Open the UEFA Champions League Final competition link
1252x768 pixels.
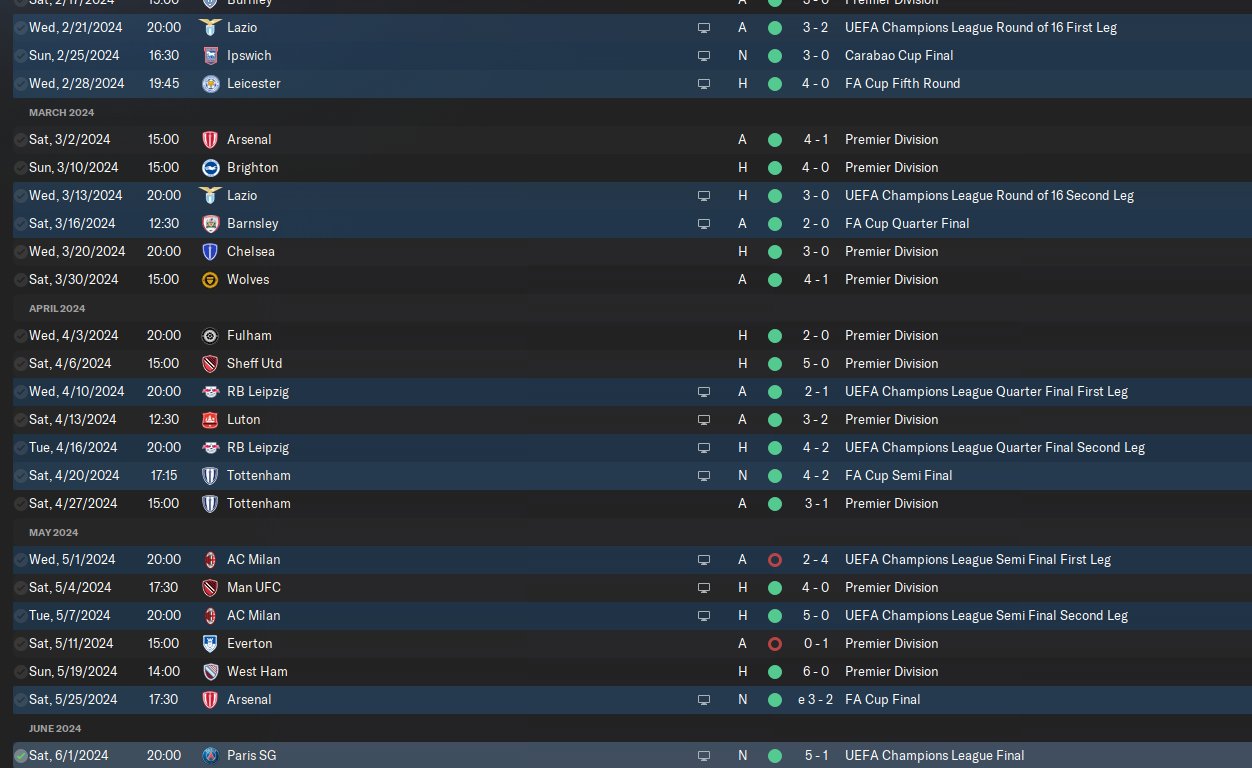[934, 755]
